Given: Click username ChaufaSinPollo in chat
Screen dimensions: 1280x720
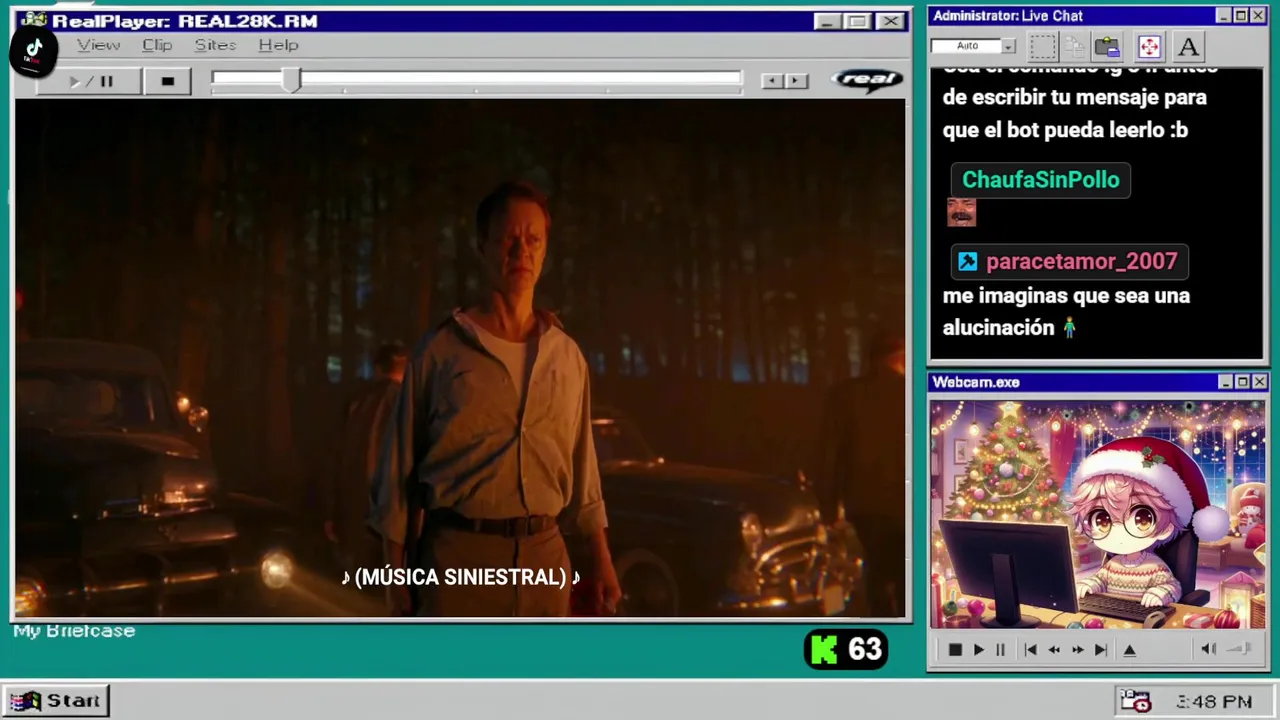Looking at the screenshot, I should click(1040, 180).
